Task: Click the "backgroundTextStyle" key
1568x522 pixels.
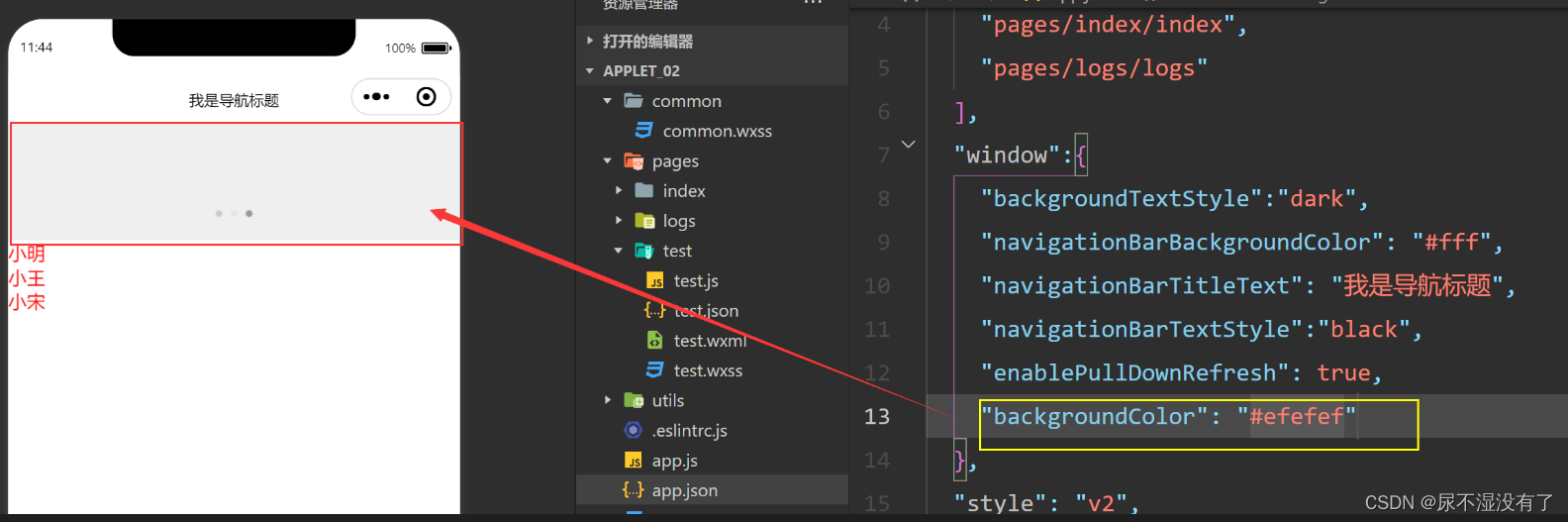Action: (1122, 198)
